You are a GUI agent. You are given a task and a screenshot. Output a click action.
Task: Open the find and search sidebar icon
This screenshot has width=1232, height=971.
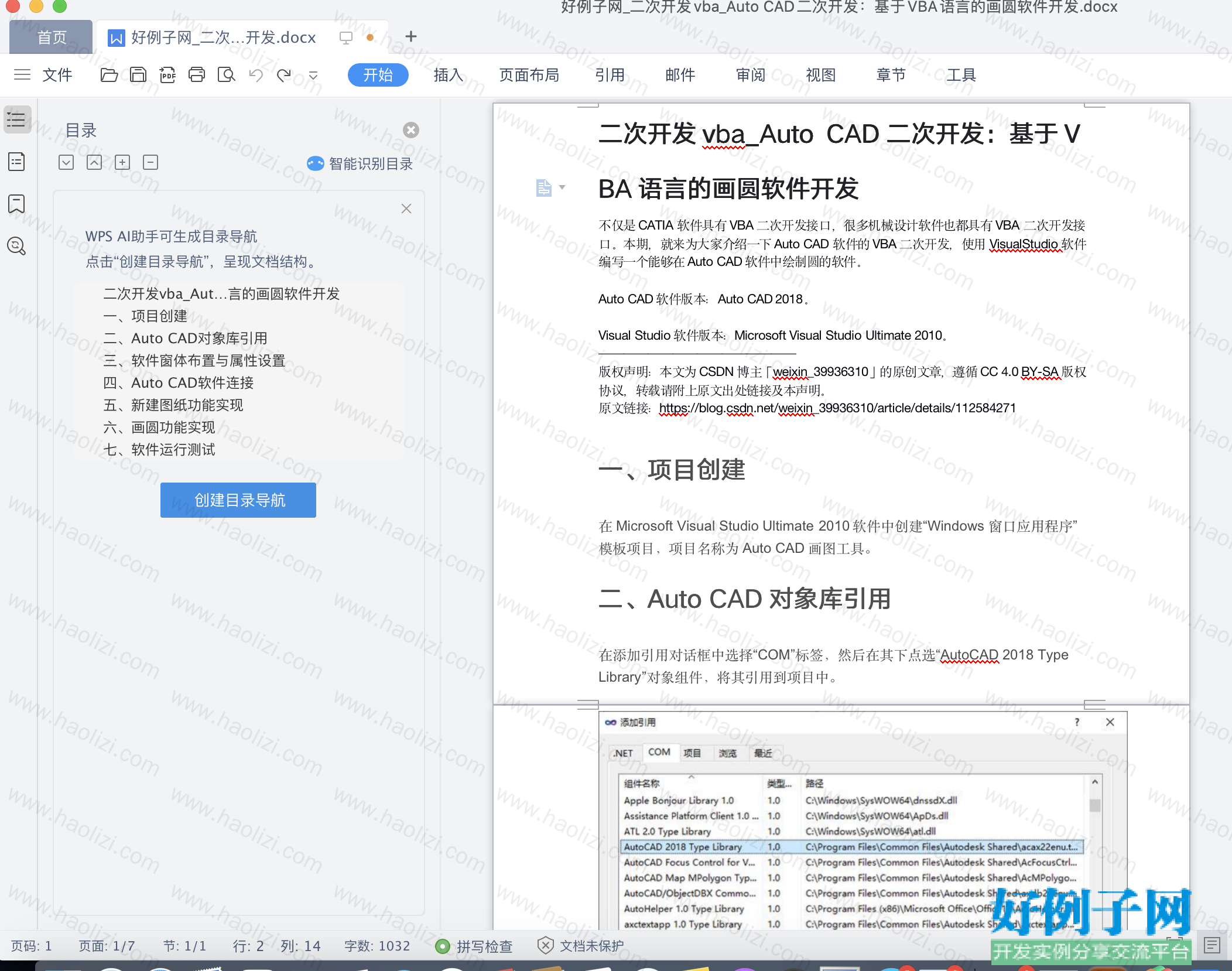[16, 246]
